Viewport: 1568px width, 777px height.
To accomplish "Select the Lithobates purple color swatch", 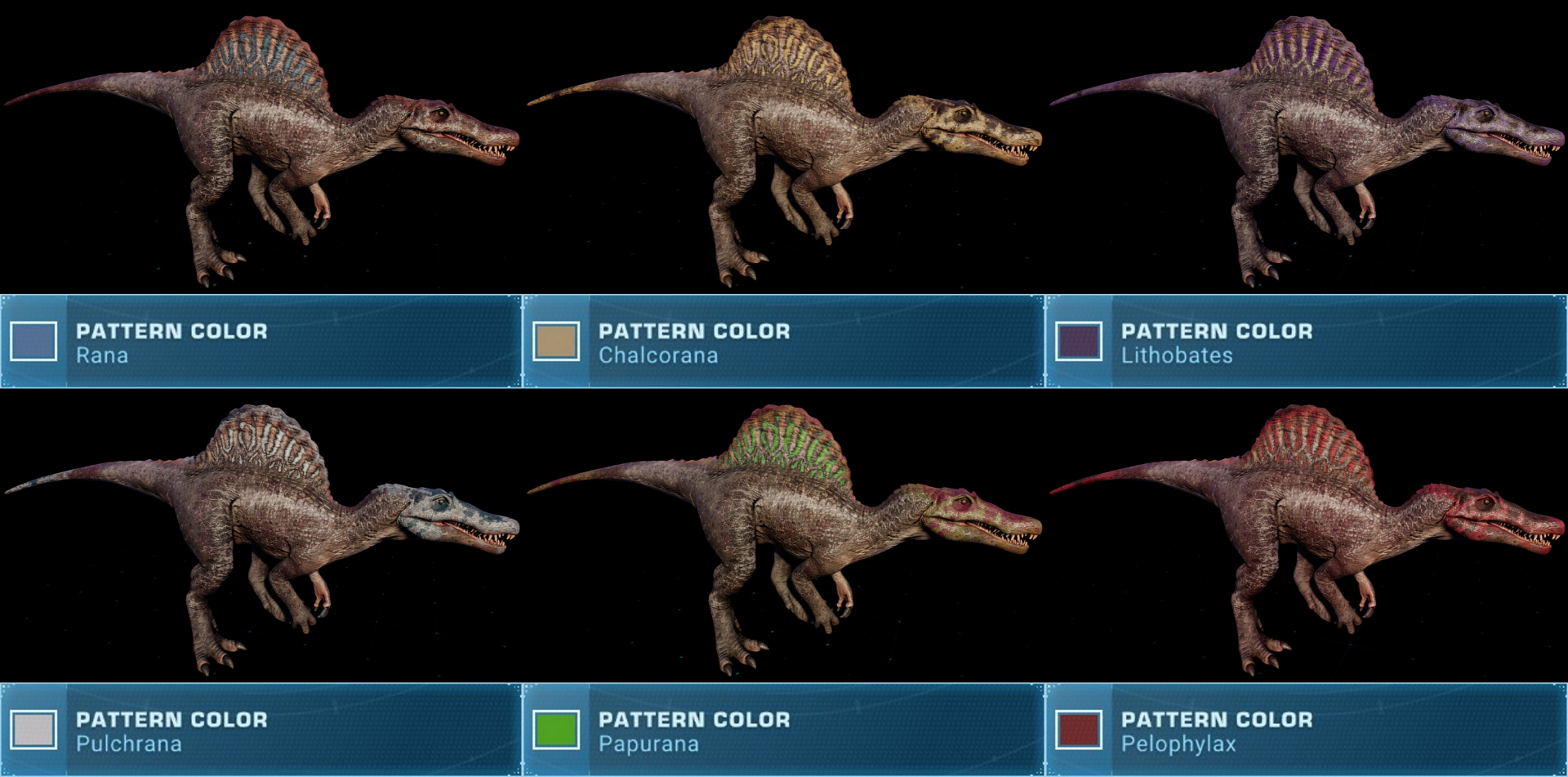I will tap(1079, 342).
